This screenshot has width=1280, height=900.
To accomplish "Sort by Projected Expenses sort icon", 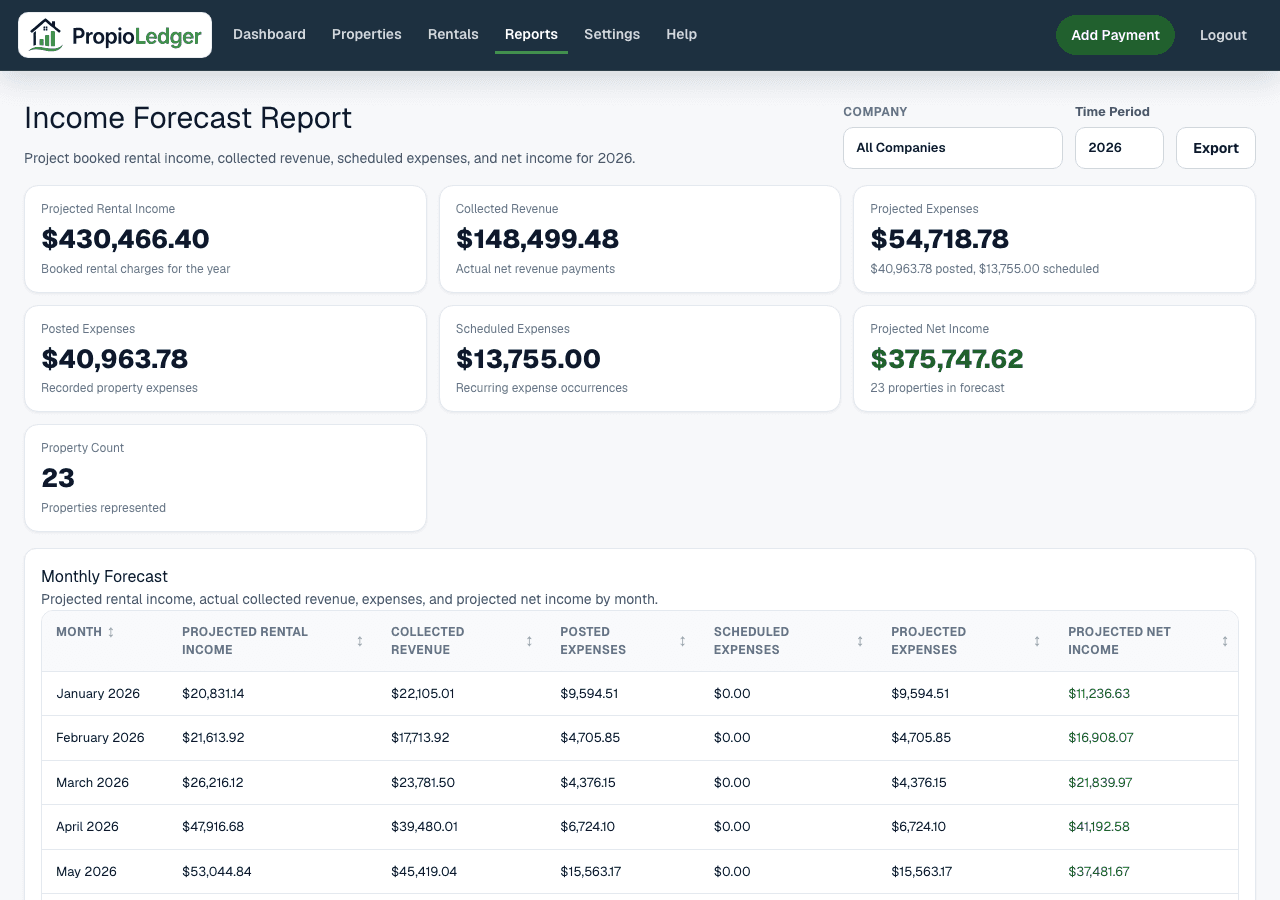I will pos(1037,641).
